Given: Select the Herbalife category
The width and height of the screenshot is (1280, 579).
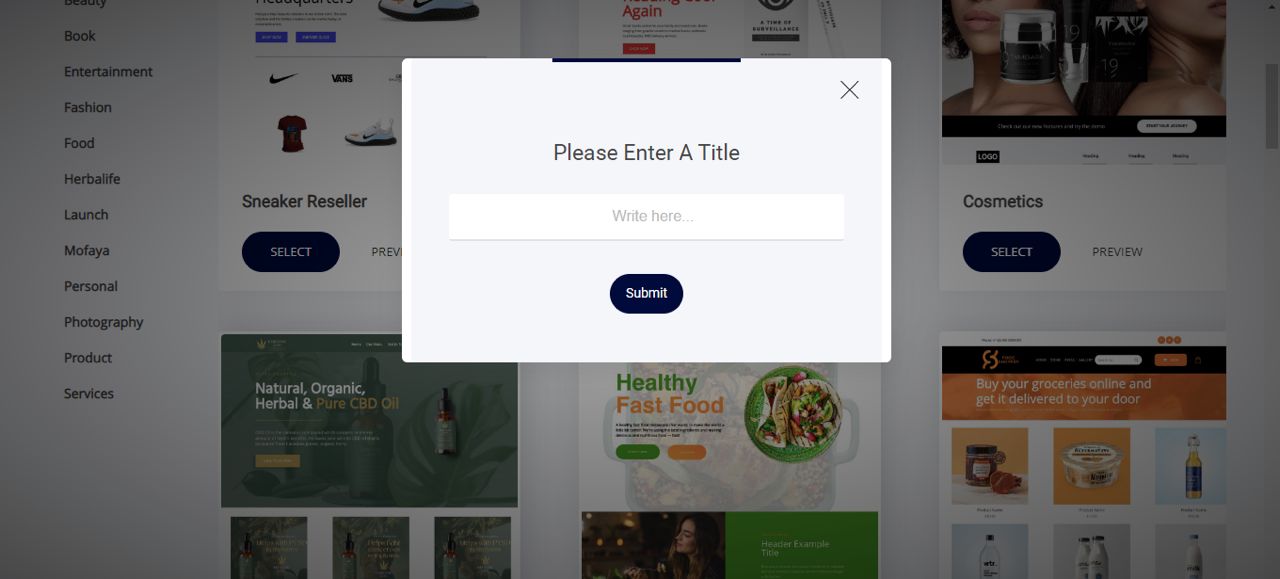Looking at the screenshot, I should pos(92,179).
